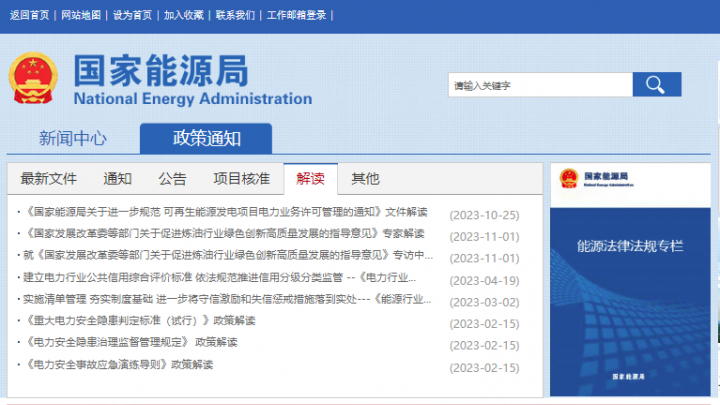720x405 pixels.
Task: Open the 网站地图 link
Action: 81,15
